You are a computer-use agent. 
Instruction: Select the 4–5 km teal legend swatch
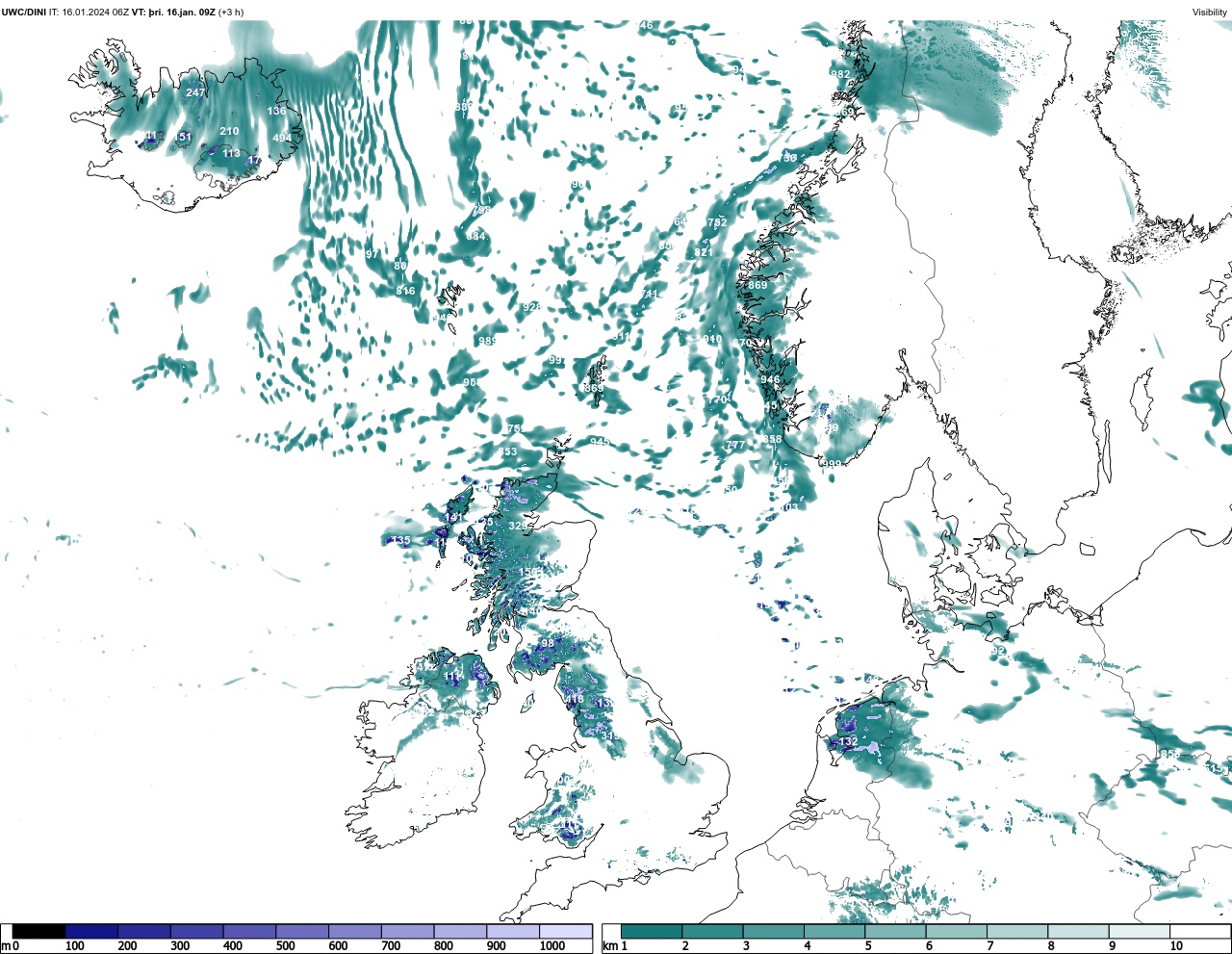click(x=834, y=932)
